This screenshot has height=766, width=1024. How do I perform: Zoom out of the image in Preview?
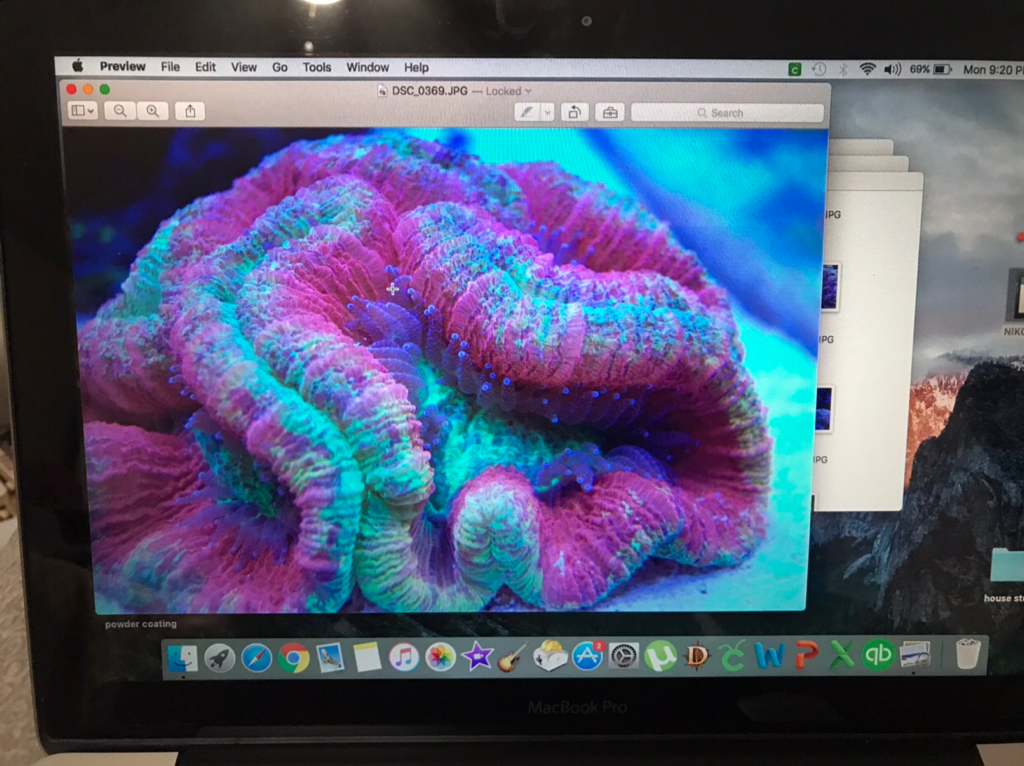pos(120,111)
